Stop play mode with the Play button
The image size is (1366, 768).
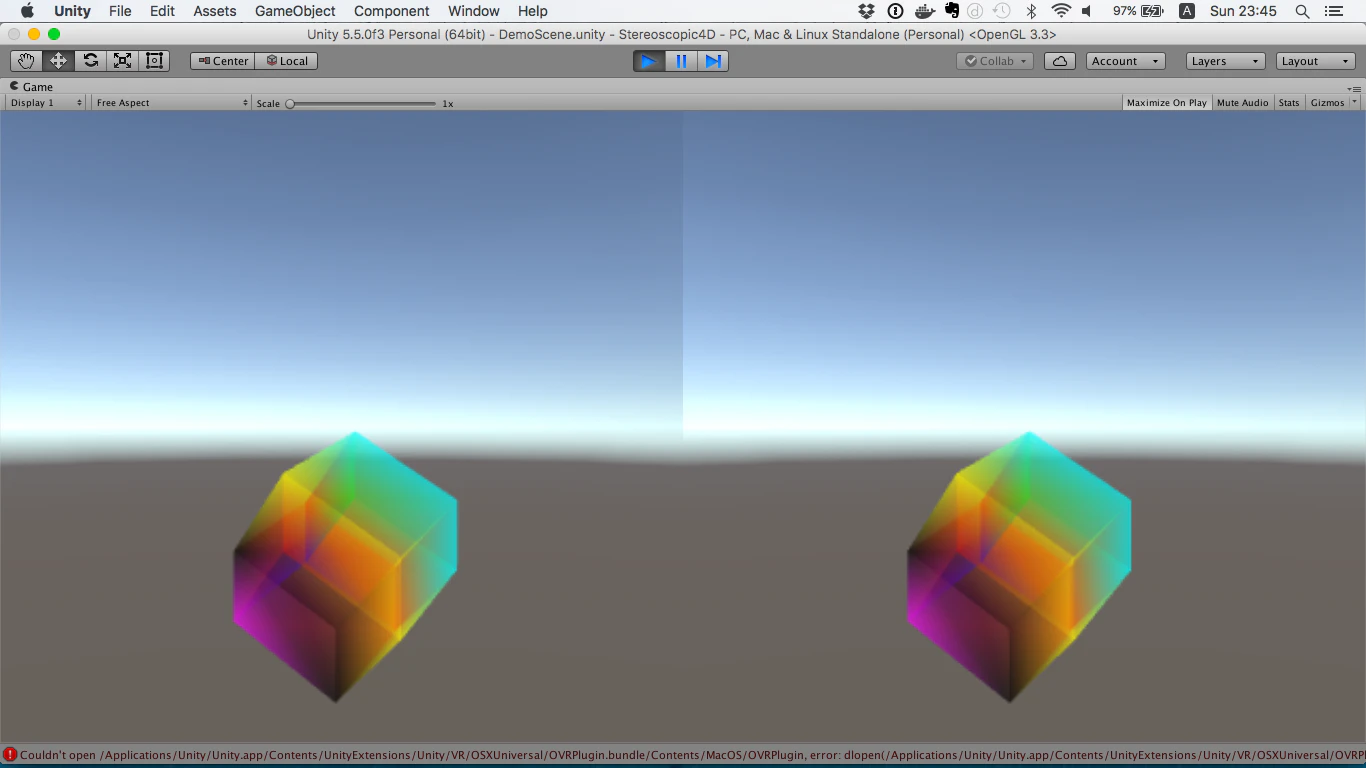coord(649,61)
